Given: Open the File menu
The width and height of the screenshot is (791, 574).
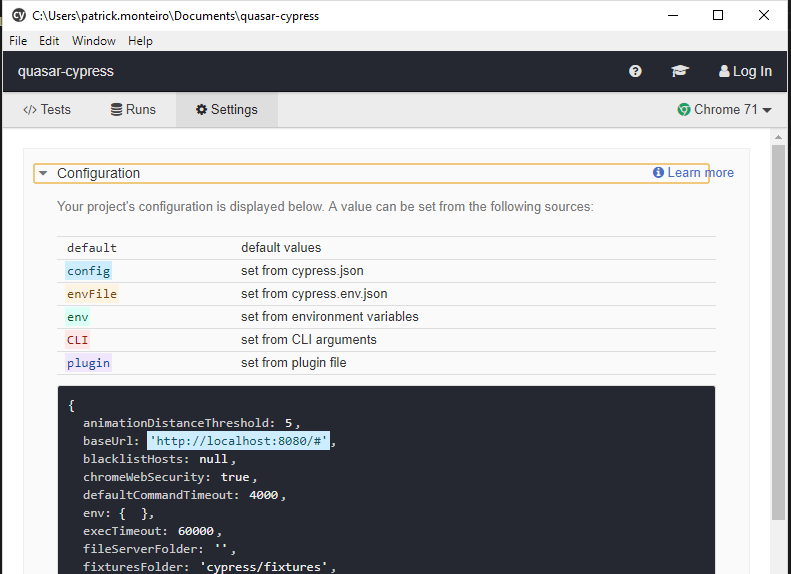Looking at the screenshot, I should (18, 41).
